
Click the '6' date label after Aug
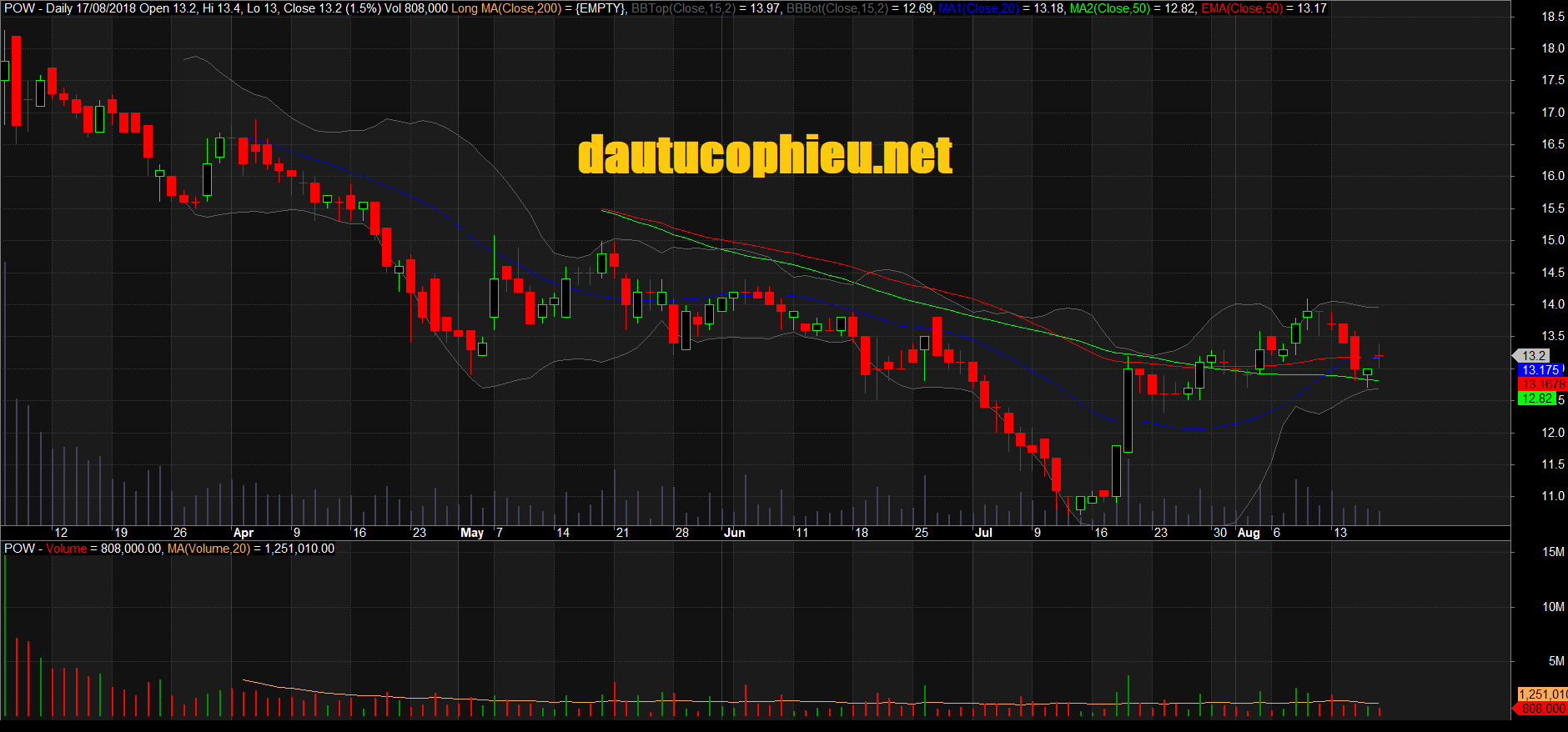(x=1277, y=533)
